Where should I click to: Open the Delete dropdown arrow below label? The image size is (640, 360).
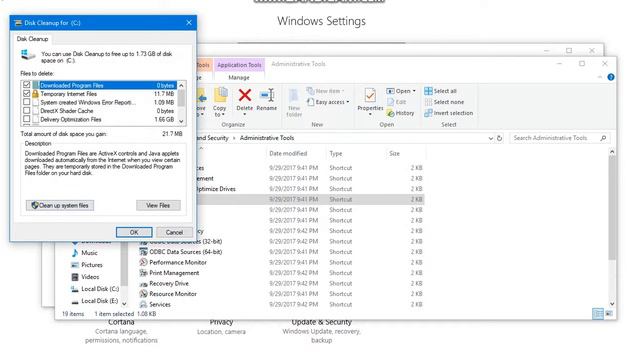coord(244,115)
